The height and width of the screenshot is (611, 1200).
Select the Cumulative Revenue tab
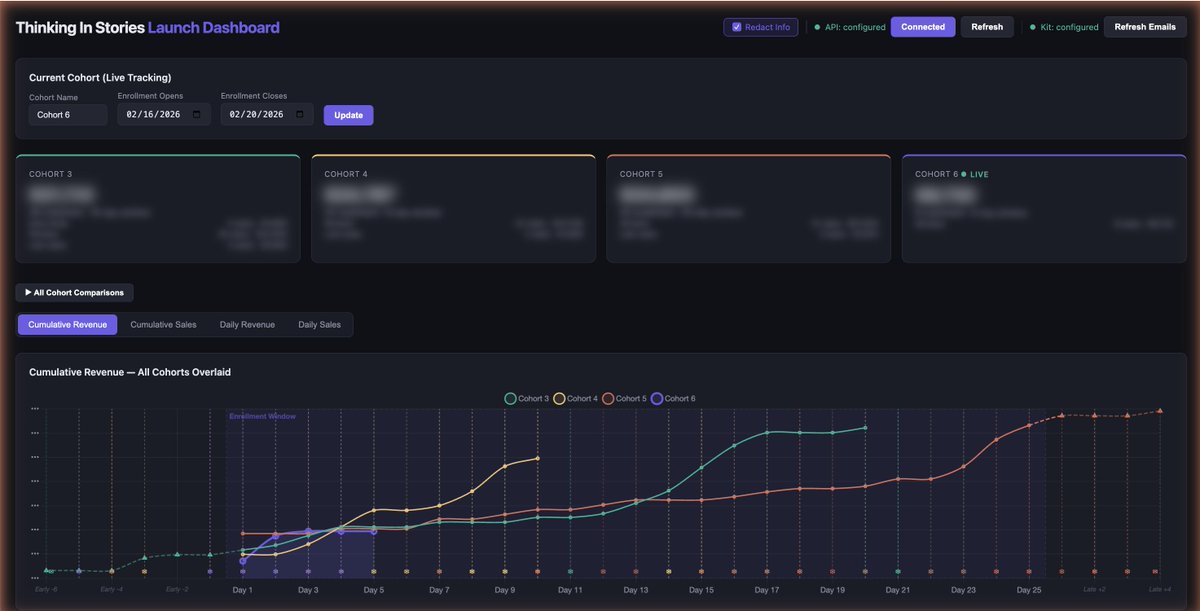pyautogui.click(x=67, y=325)
